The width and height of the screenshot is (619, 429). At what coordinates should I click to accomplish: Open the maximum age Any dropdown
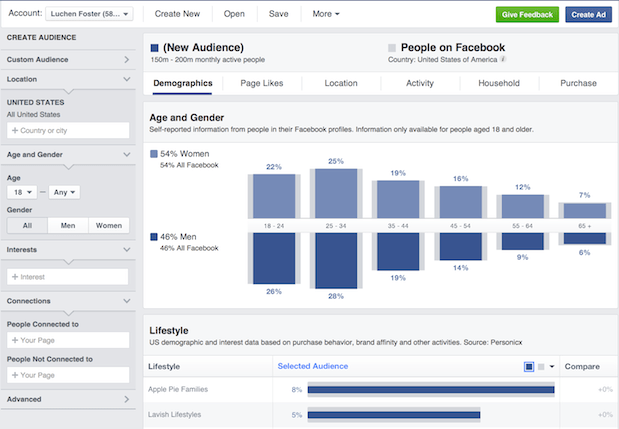click(63, 192)
